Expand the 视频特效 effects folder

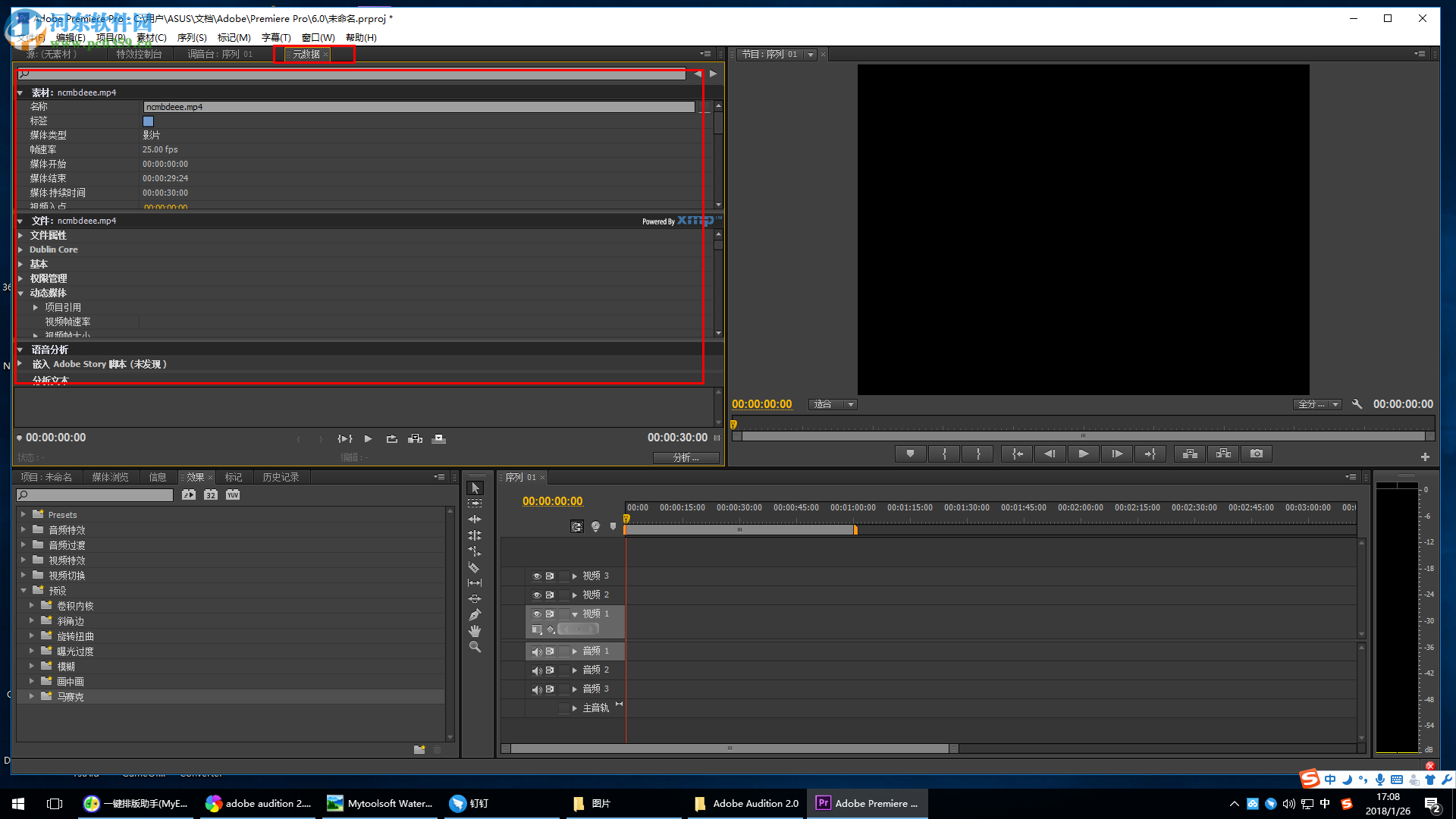[x=24, y=560]
